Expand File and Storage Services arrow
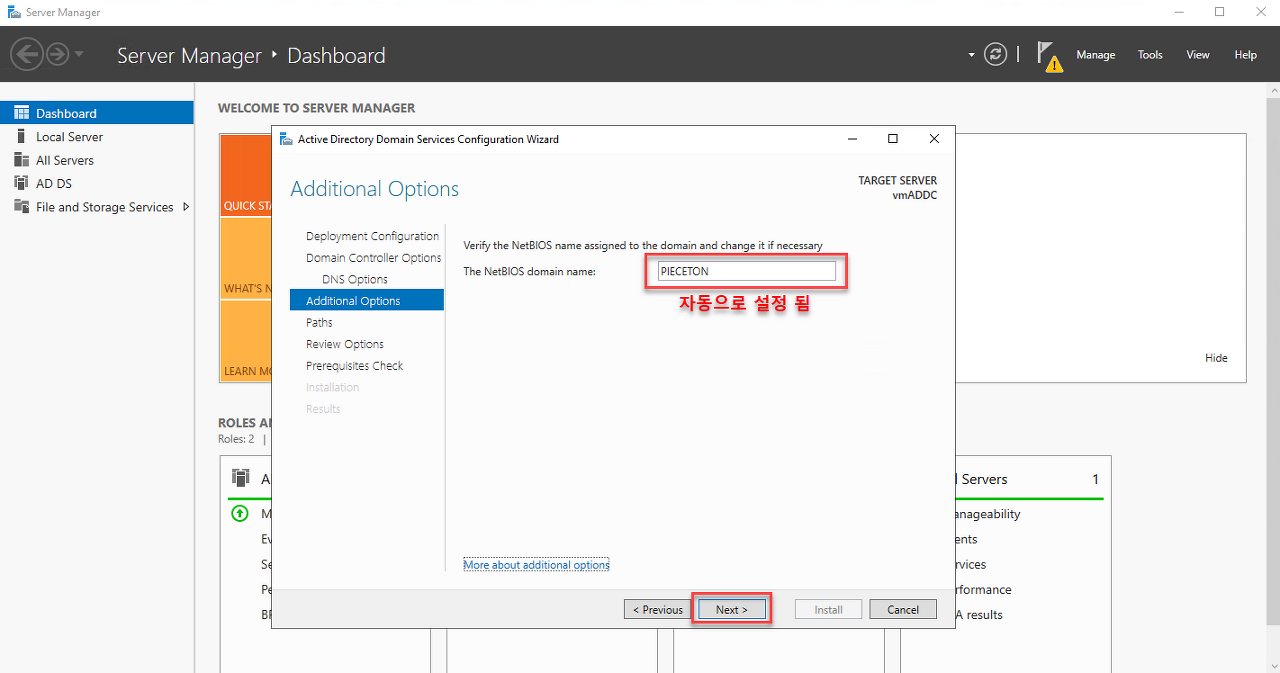The width and height of the screenshot is (1280, 673). [186, 207]
